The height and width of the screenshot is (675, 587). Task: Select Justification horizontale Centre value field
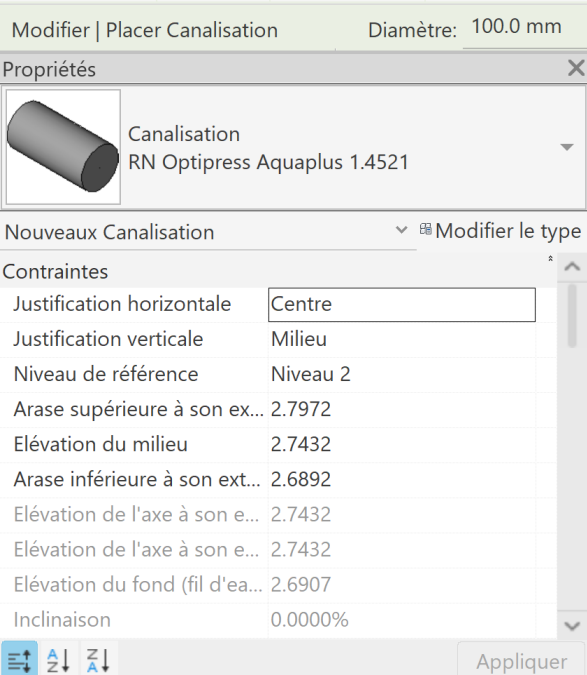click(x=402, y=304)
